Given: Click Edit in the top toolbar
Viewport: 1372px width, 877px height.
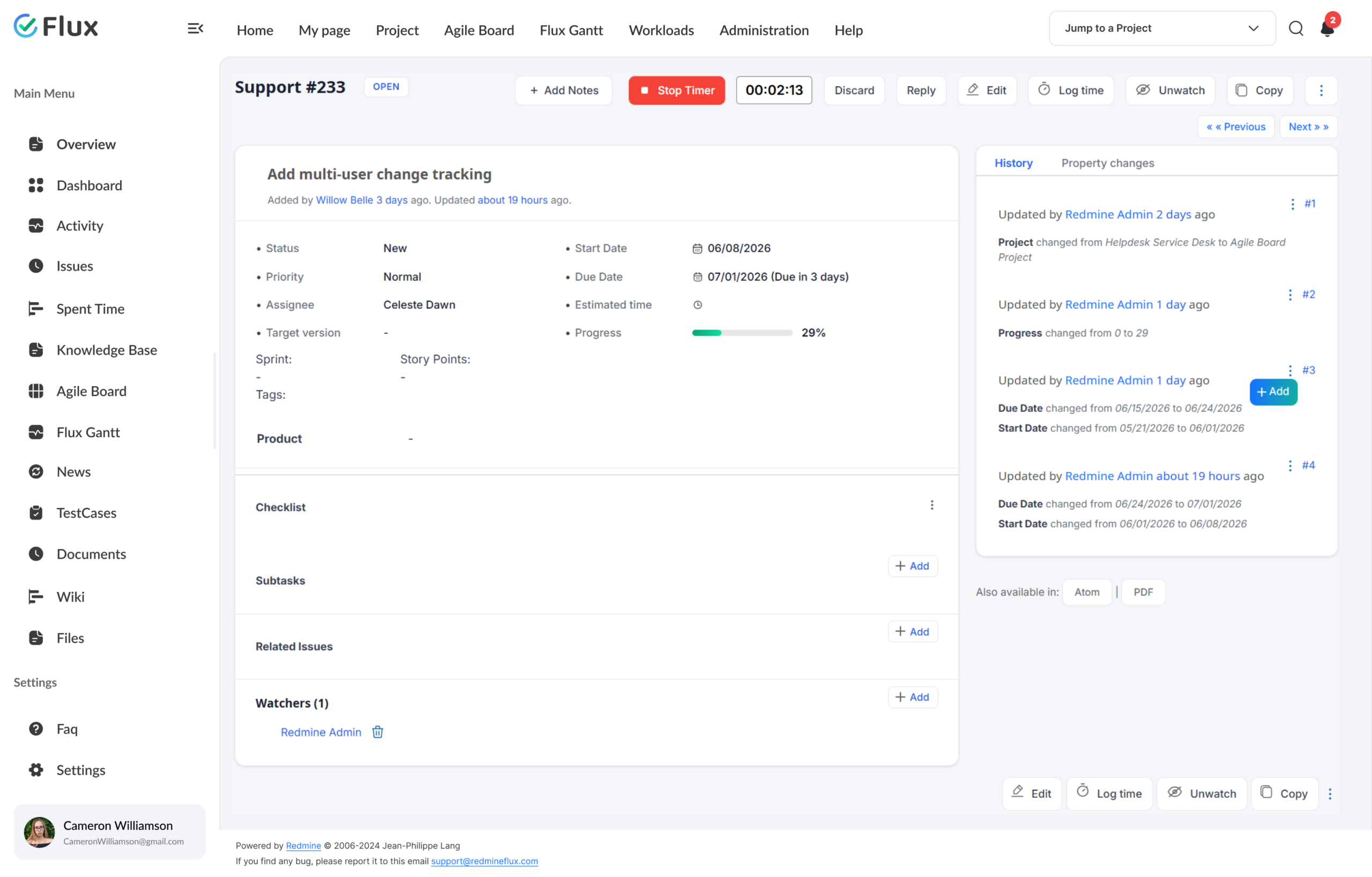Looking at the screenshot, I should coord(987,90).
